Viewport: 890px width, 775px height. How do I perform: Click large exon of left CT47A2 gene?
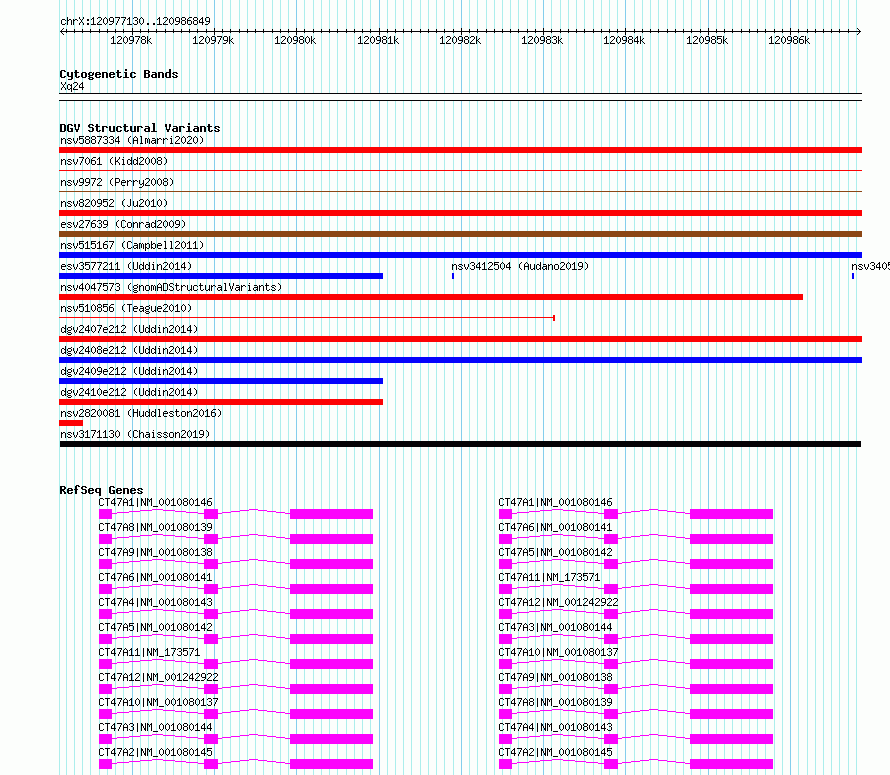click(331, 764)
